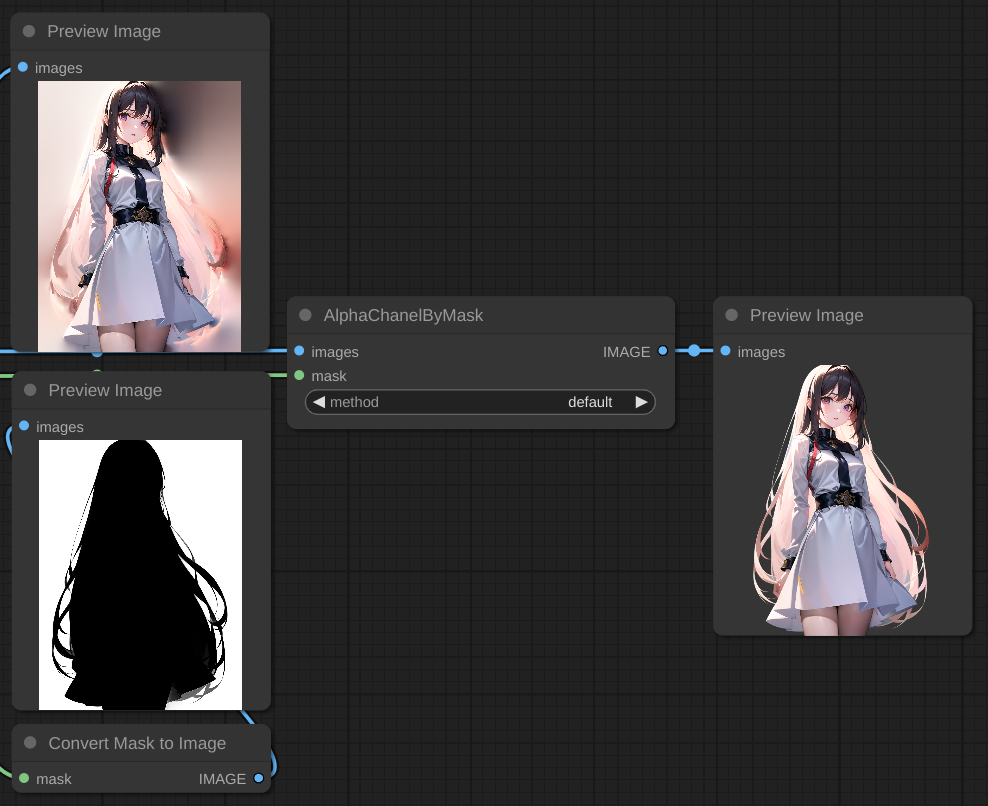Click the green mask input socket on AlphaChanelByMask
Screen dimensions: 988x806
tap(299, 375)
